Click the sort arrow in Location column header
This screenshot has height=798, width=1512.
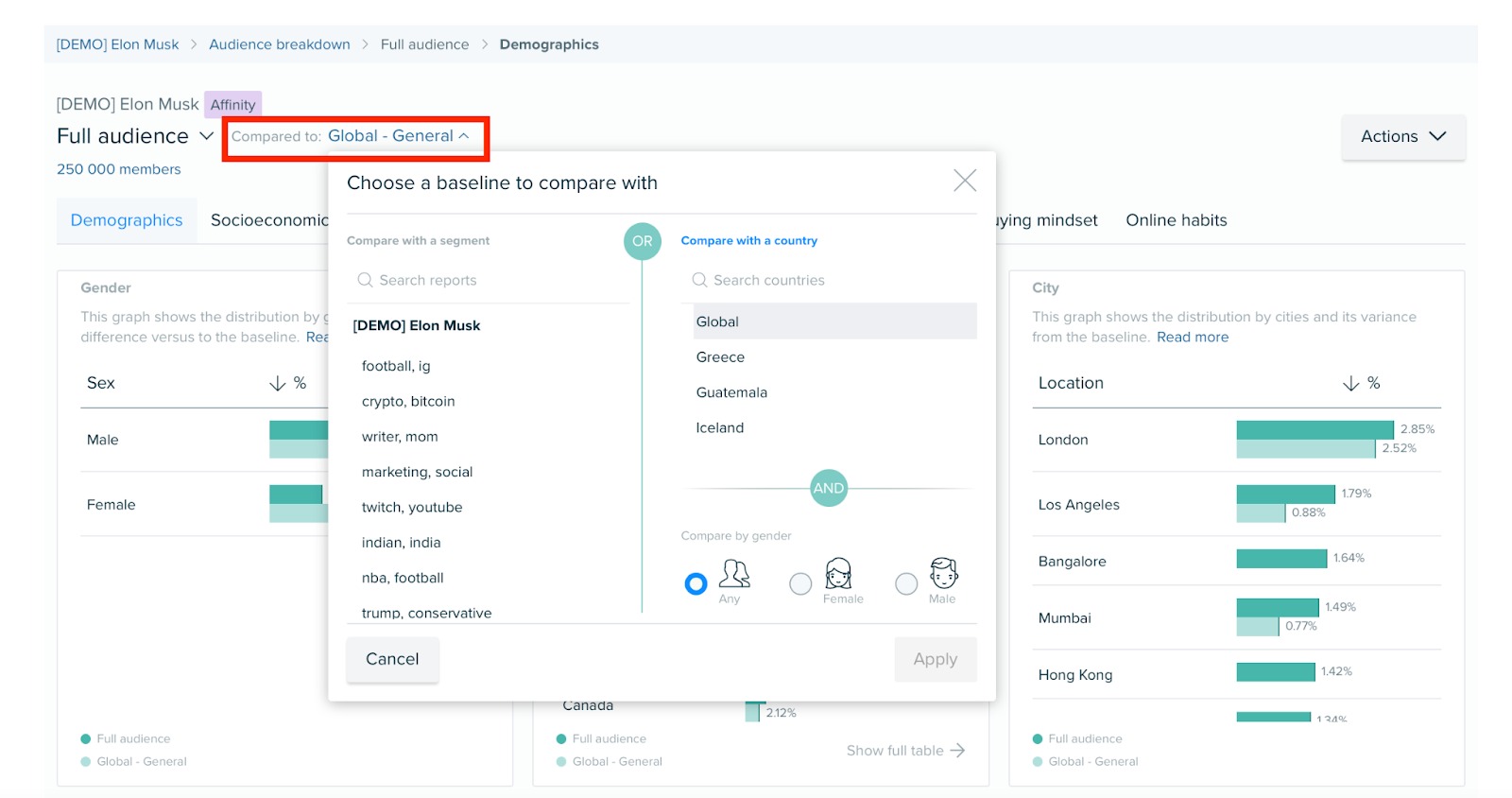point(1351,383)
